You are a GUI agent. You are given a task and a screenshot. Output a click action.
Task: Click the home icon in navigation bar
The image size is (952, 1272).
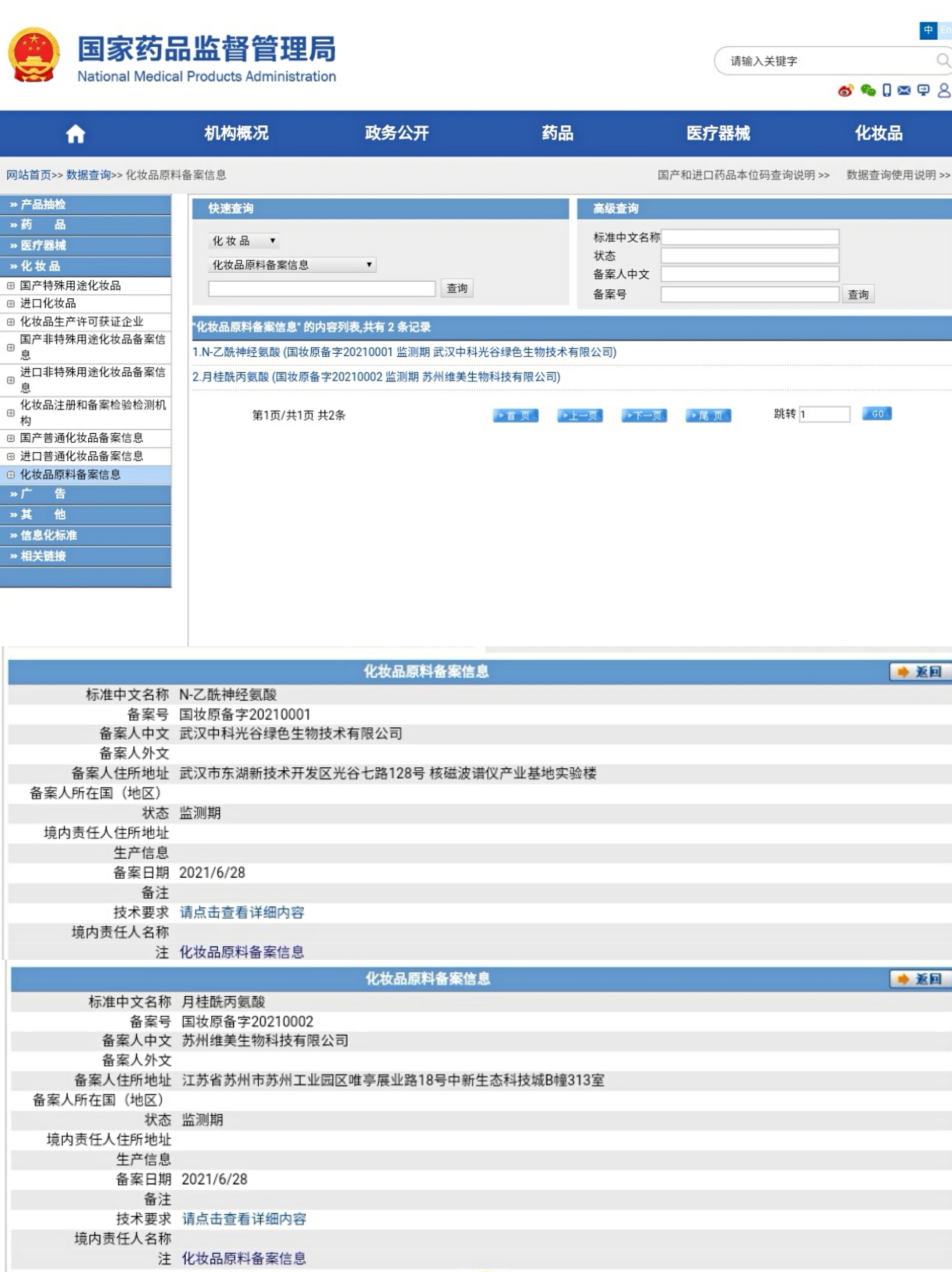click(75, 134)
